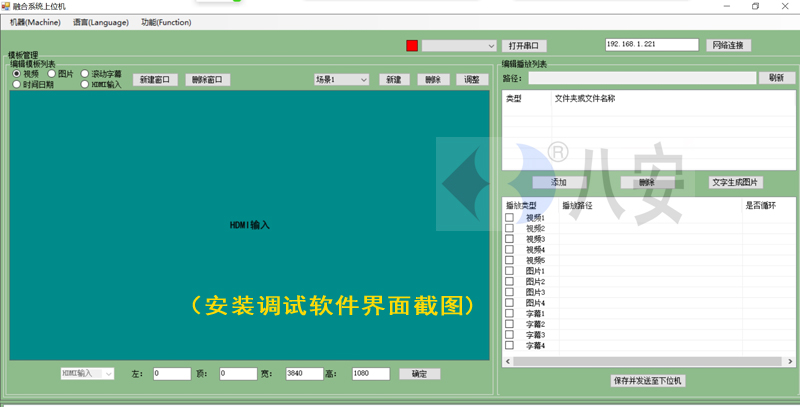Open the 功能(Function) menu
The width and height of the screenshot is (800, 407).
tap(166, 22)
